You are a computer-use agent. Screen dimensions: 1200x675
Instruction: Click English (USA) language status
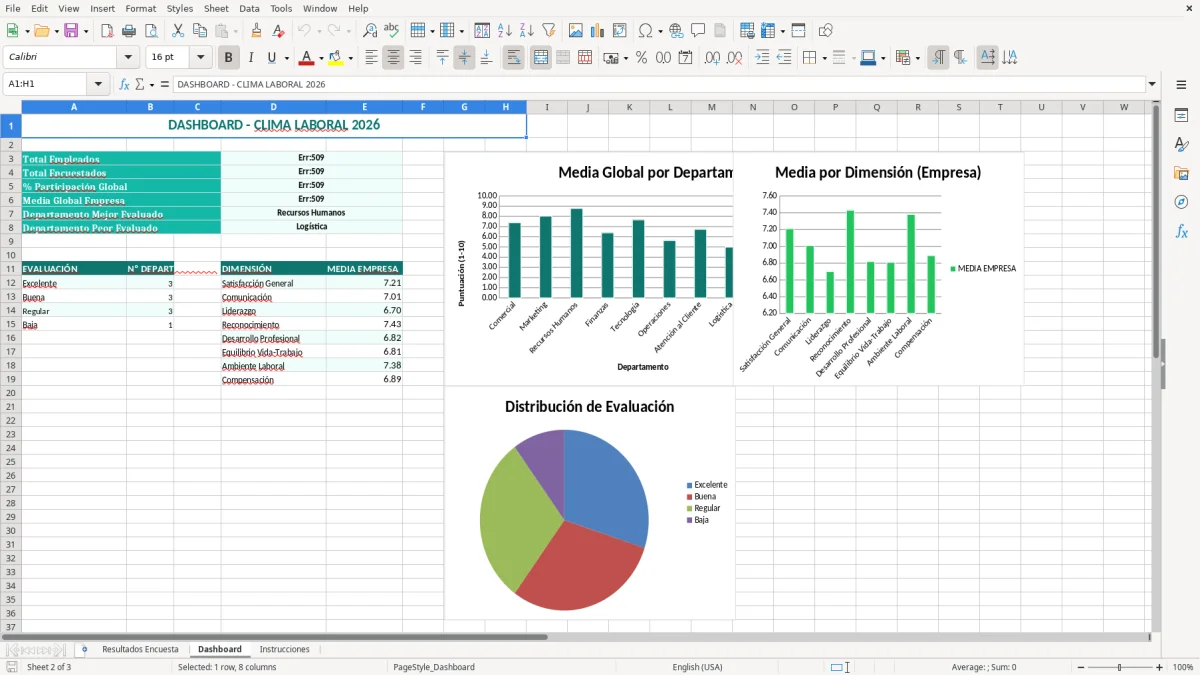[697, 667]
